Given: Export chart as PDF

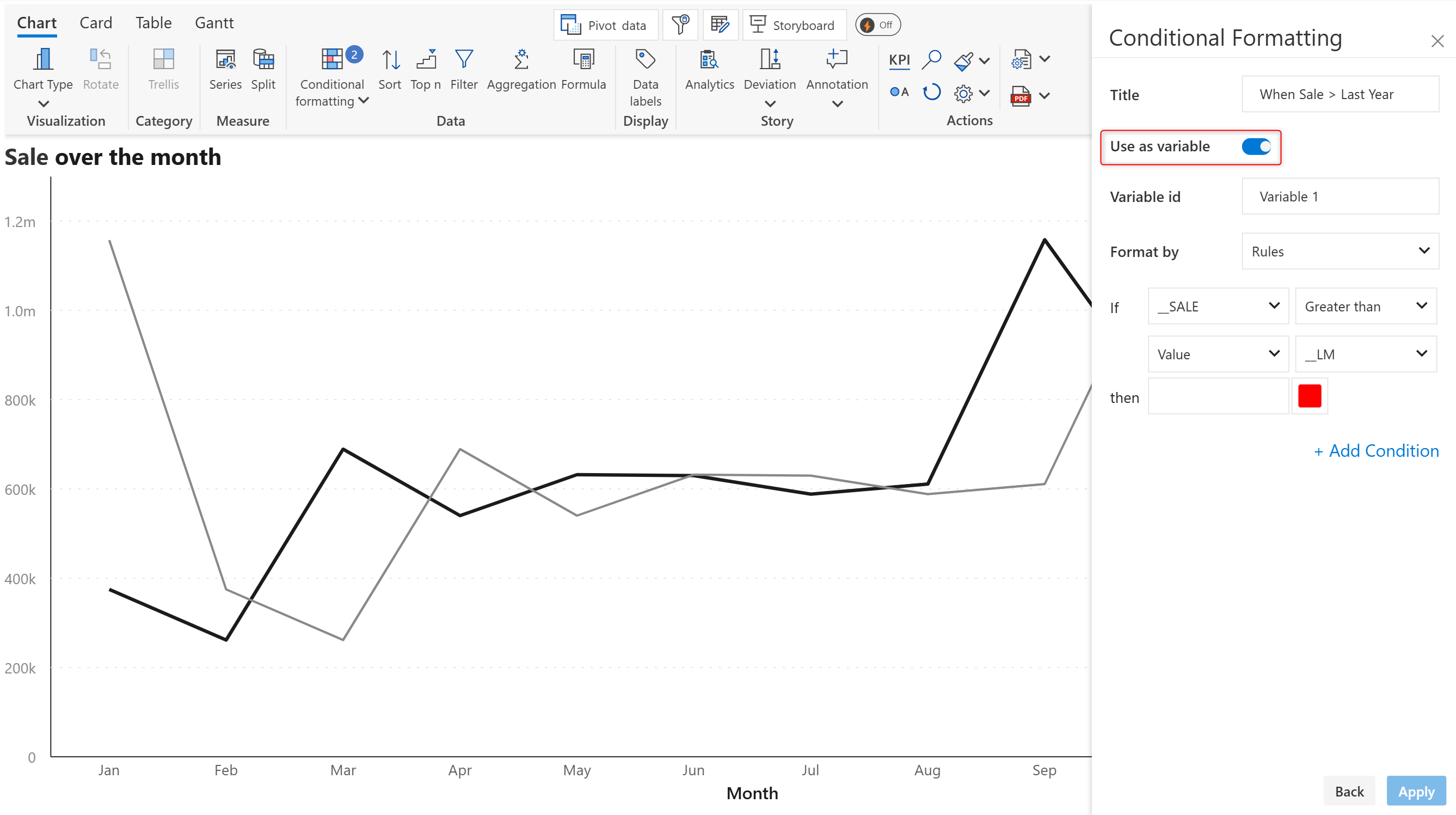Looking at the screenshot, I should 1020,96.
